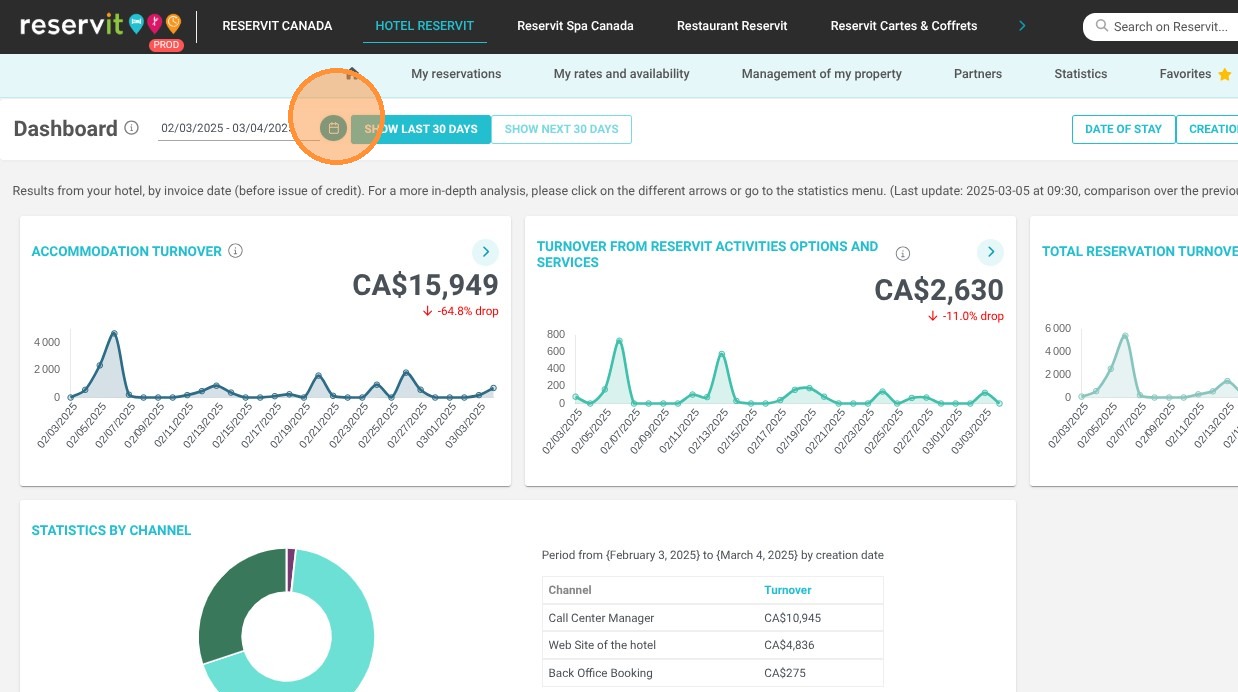Open Accommodation Turnover details arrow
This screenshot has width=1238, height=692.
pos(485,251)
